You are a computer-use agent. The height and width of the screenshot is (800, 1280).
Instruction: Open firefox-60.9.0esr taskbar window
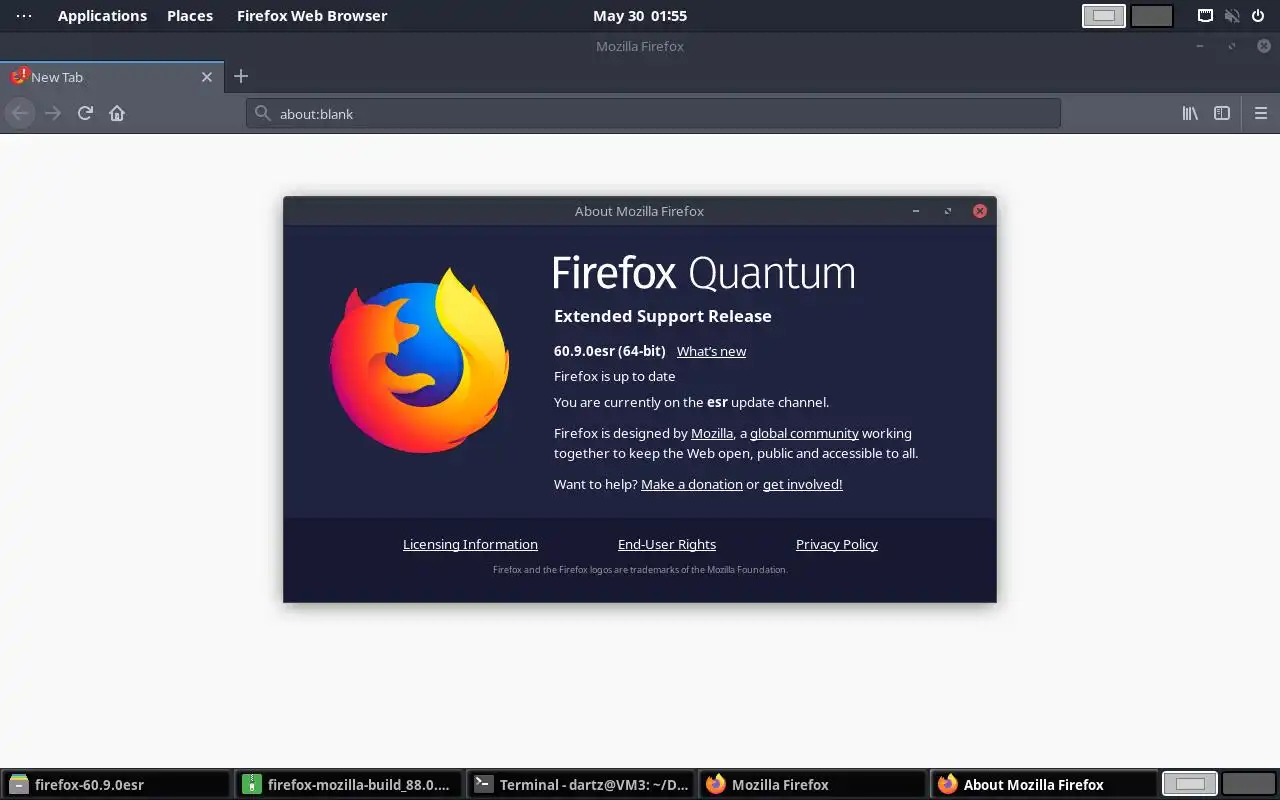[117, 784]
